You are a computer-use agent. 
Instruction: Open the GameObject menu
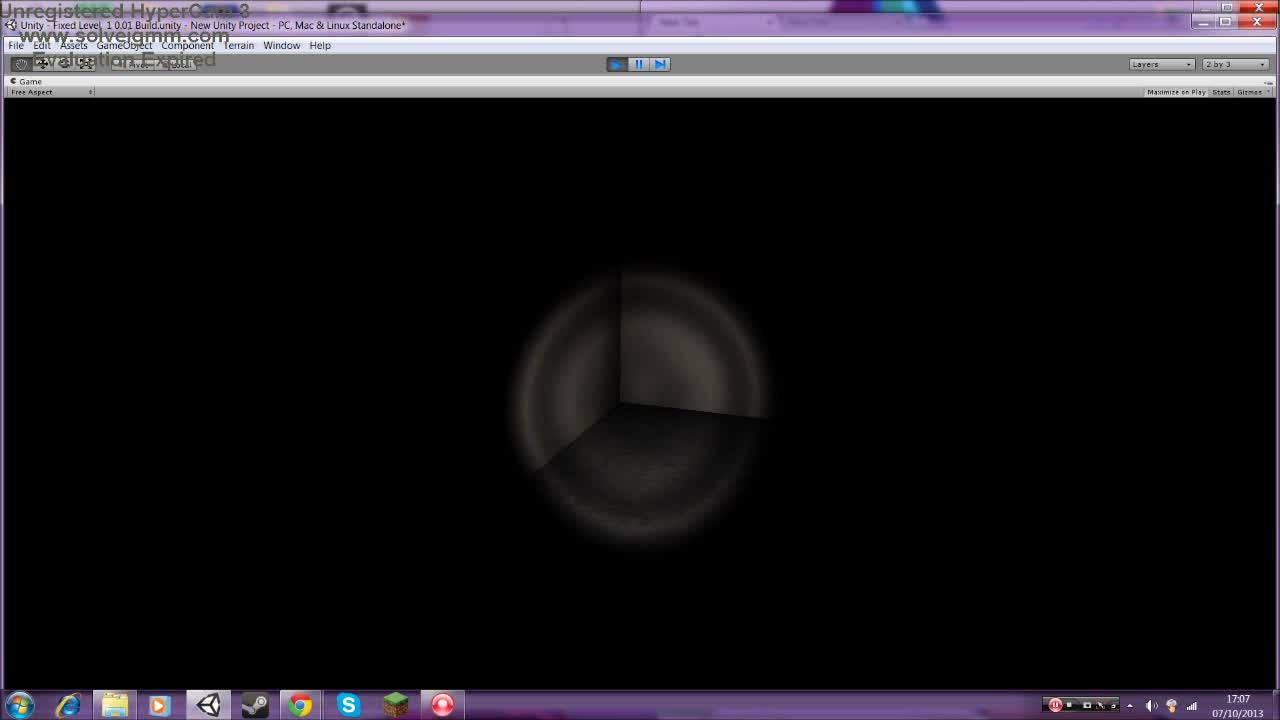click(124, 45)
